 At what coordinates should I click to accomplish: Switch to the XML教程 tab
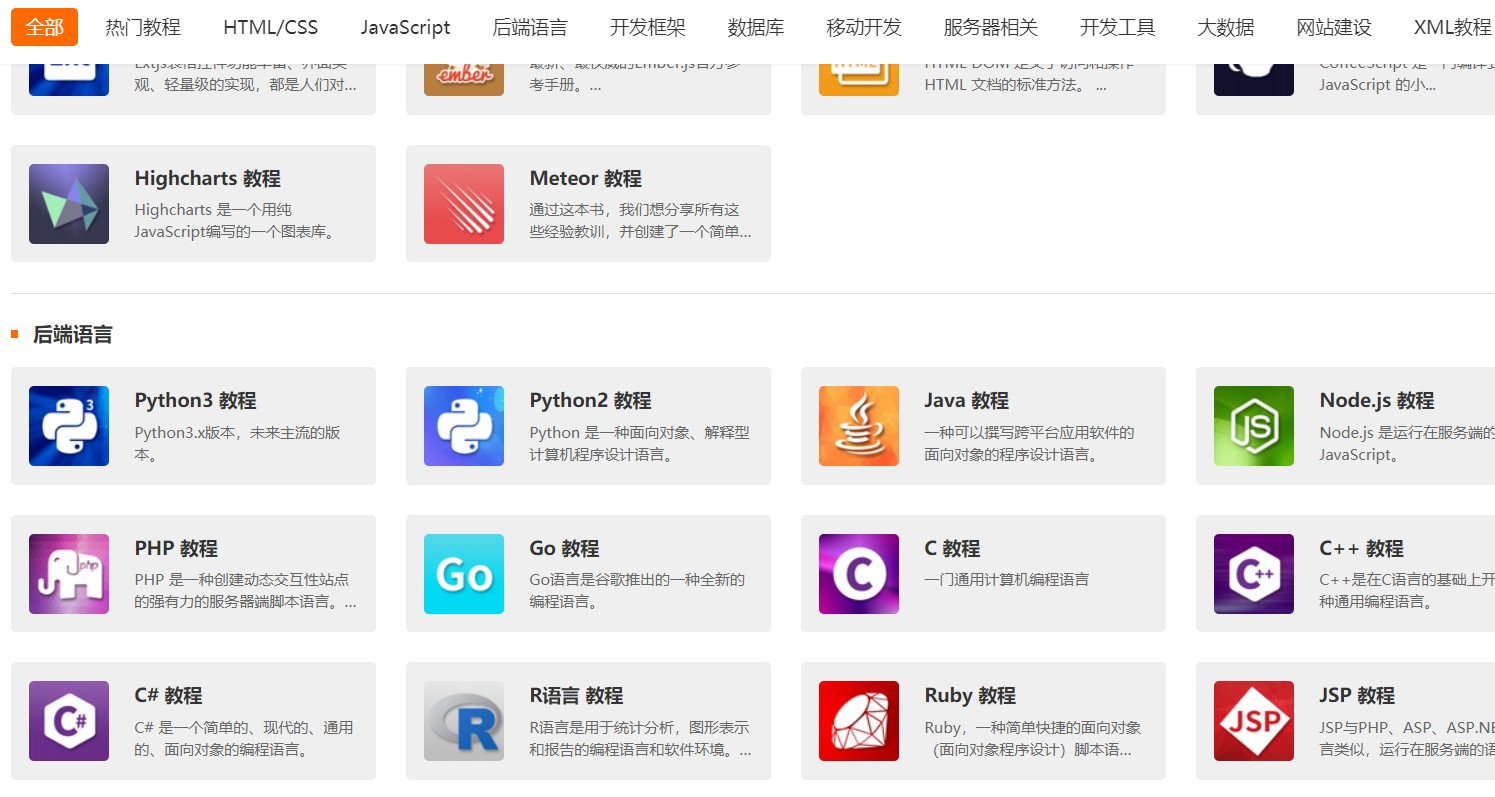1453,27
